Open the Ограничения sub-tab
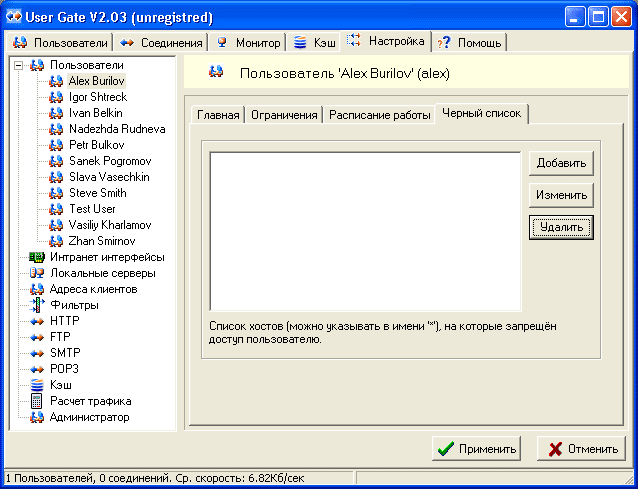Viewport: 638px width, 489px height. click(284, 115)
